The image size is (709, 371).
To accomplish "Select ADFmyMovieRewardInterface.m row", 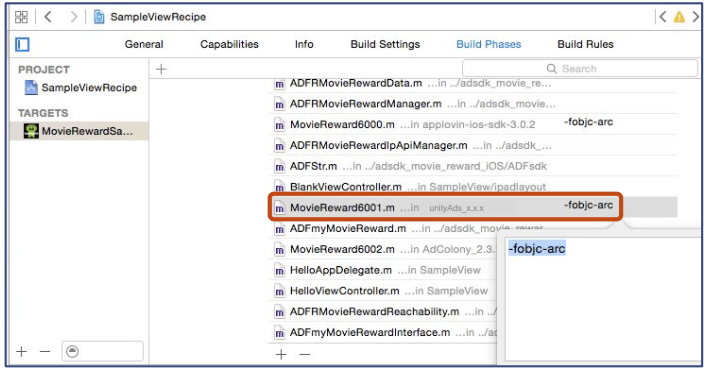I will 383,333.
